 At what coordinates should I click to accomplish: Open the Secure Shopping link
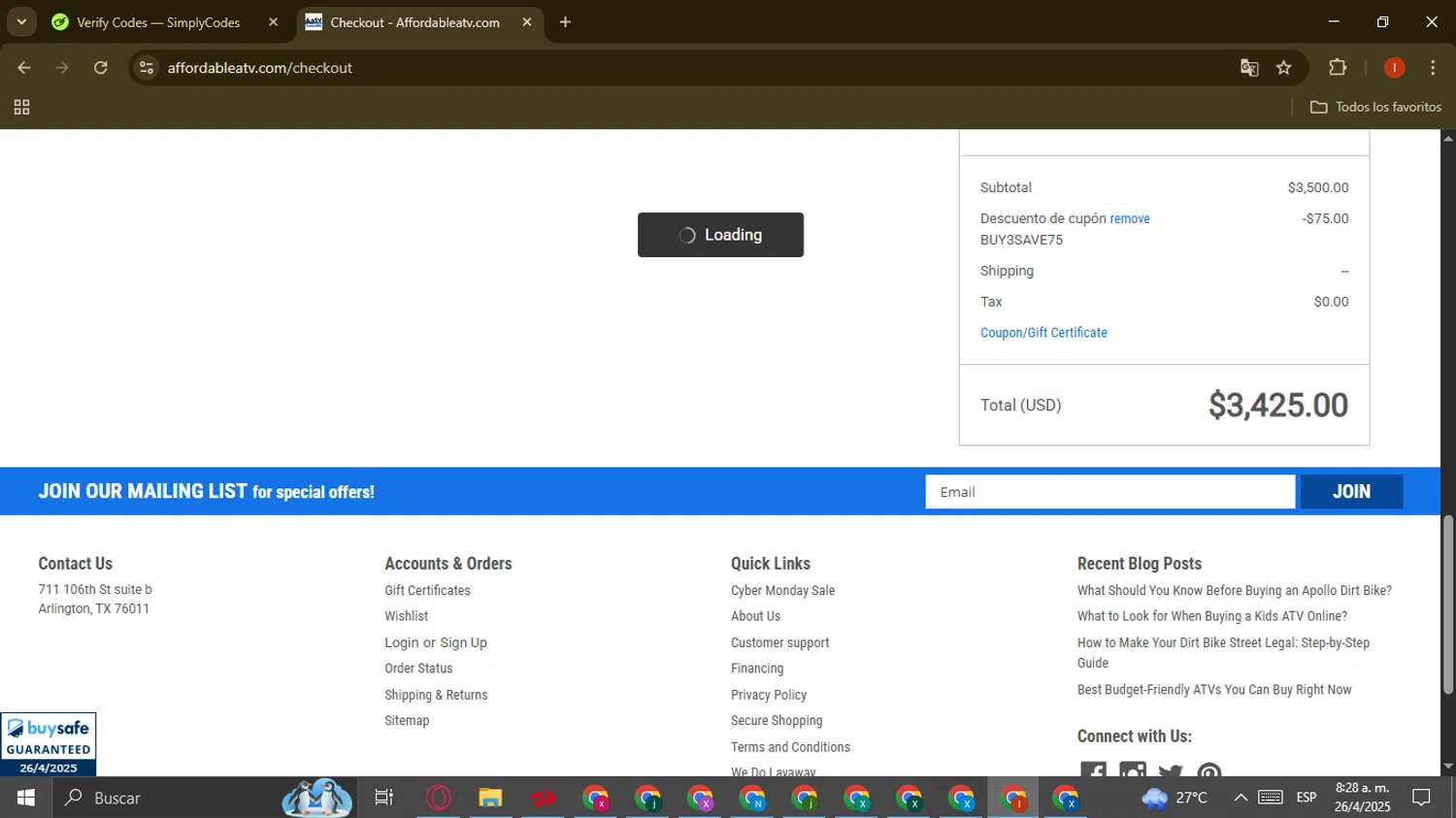777,721
